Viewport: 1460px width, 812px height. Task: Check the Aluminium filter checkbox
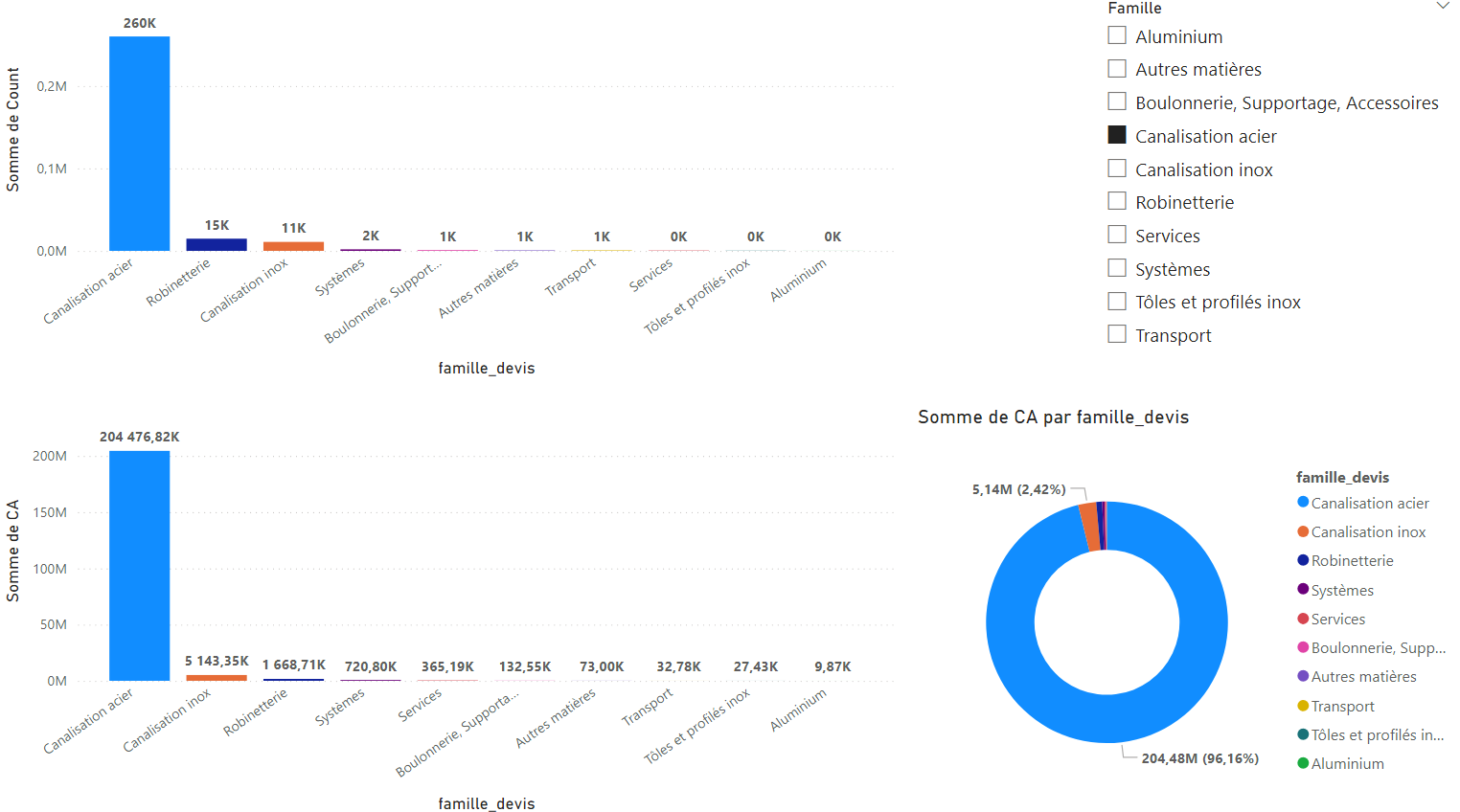[x=1116, y=35]
